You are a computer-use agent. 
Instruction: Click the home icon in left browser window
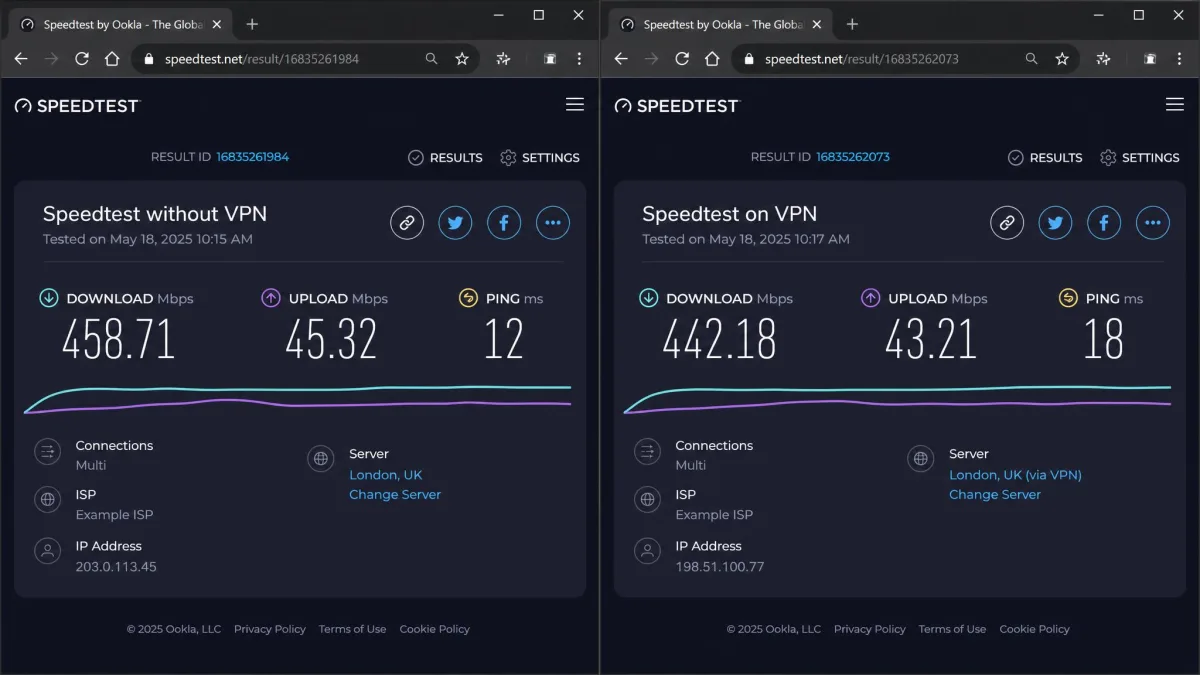pyautogui.click(x=113, y=59)
